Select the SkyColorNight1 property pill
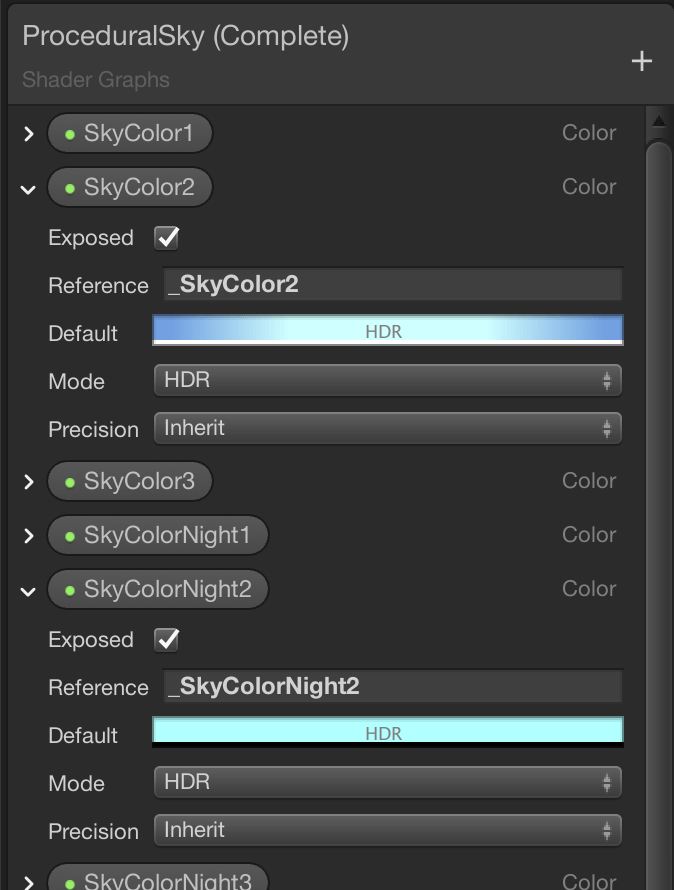 pyautogui.click(x=158, y=536)
